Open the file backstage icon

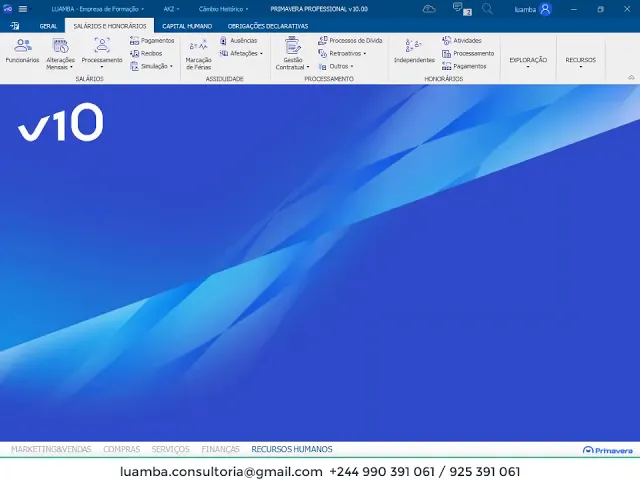[x=15, y=26]
